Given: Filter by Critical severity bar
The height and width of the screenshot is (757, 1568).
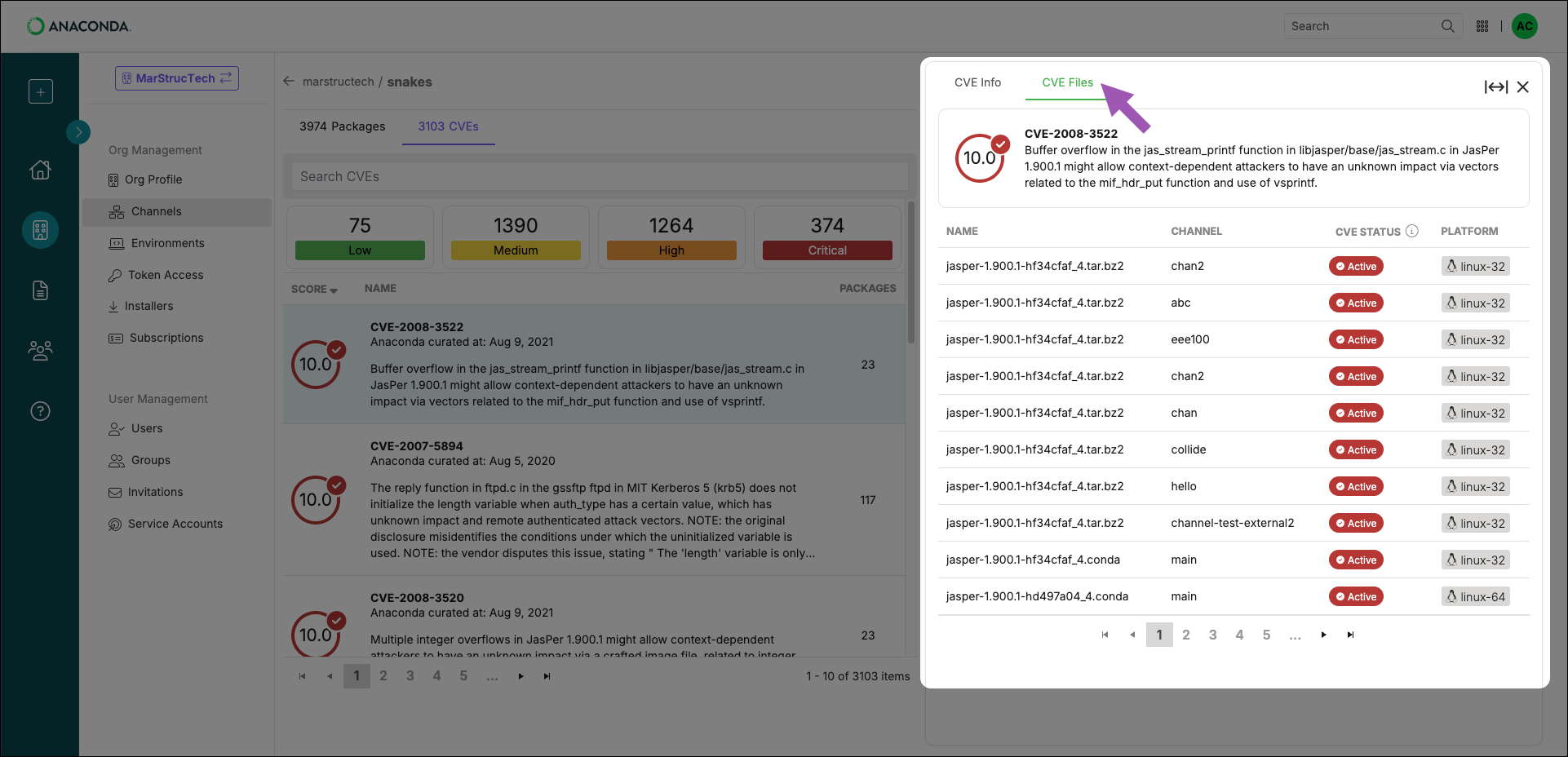Looking at the screenshot, I should tap(827, 250).
